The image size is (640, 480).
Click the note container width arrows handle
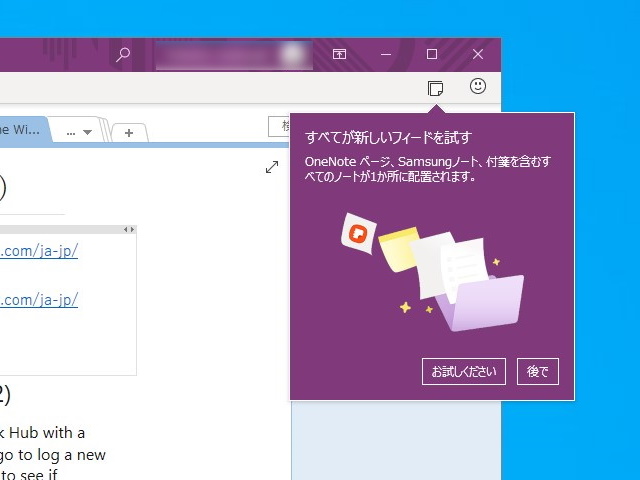[129, 230]
